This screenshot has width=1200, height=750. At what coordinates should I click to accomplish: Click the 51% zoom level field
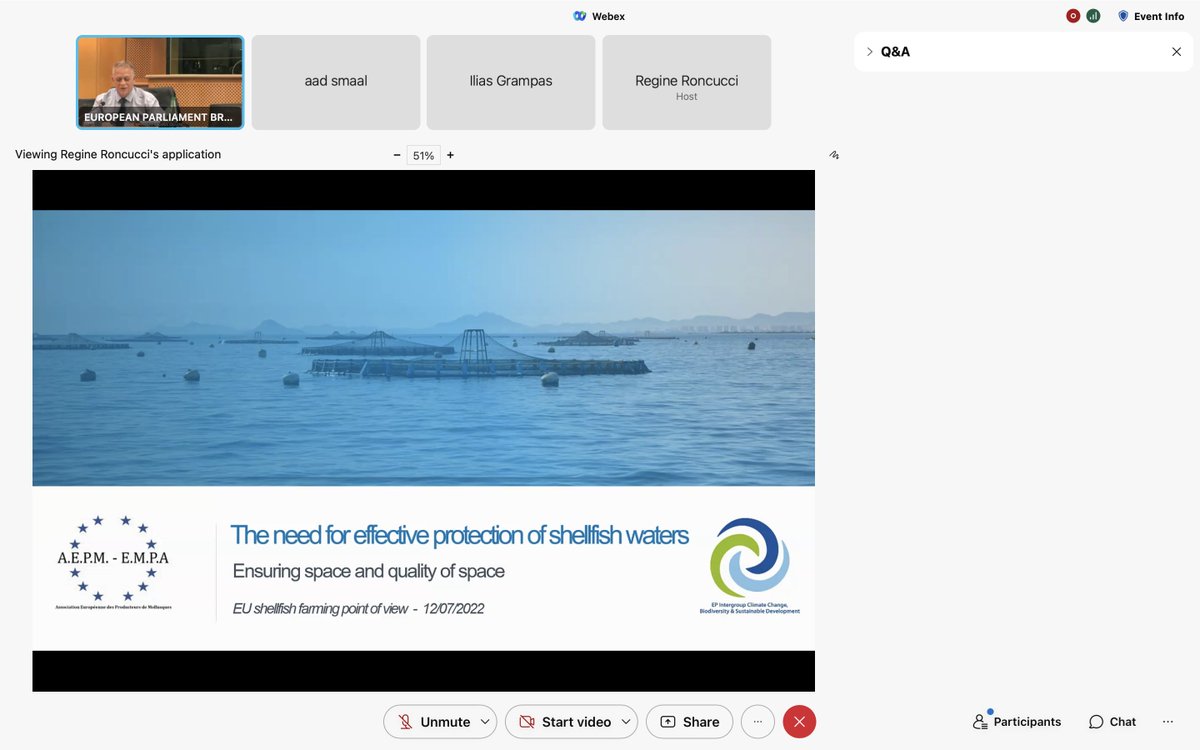(424, 155)
